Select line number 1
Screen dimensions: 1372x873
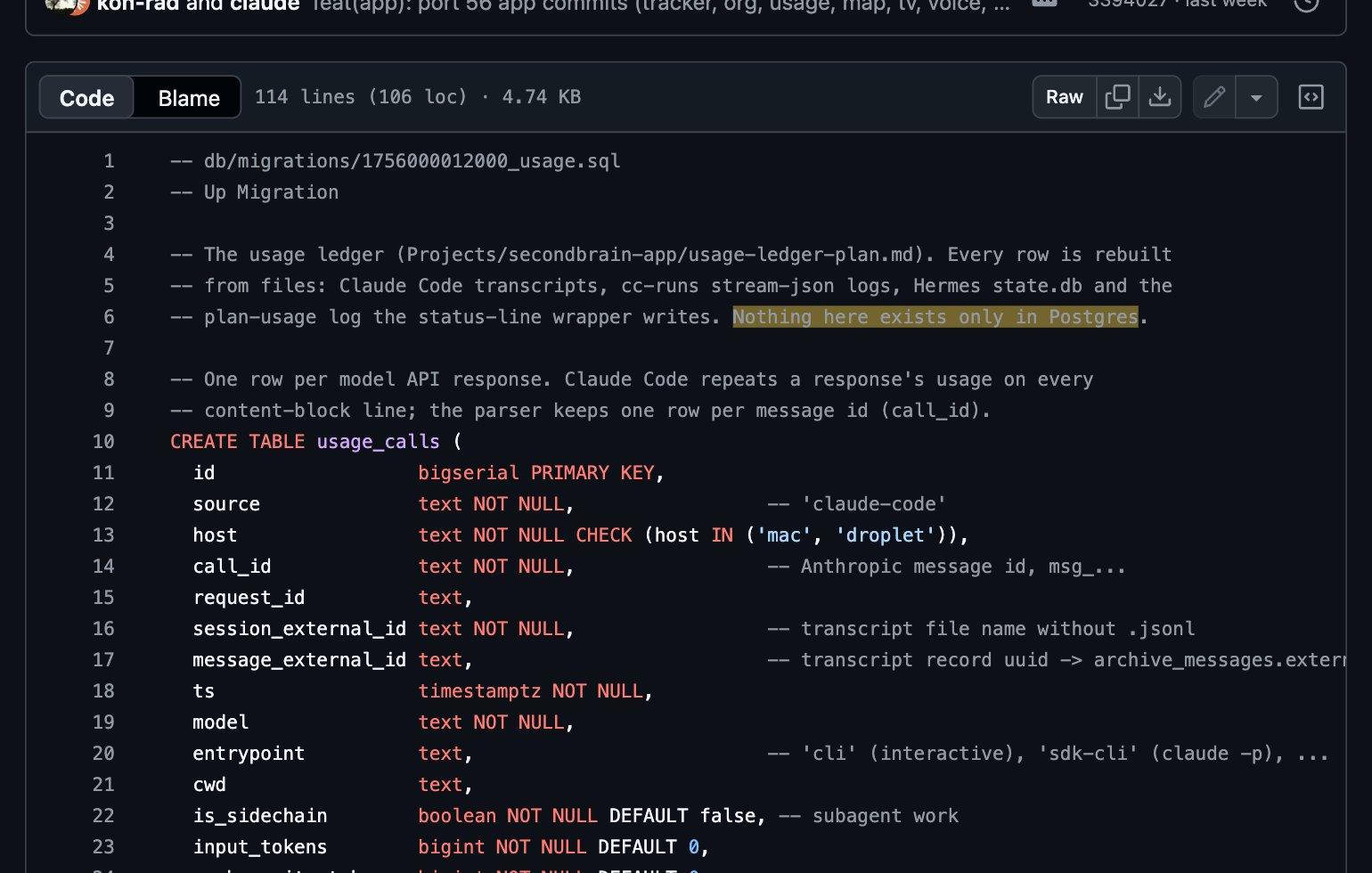coord(109,161)
